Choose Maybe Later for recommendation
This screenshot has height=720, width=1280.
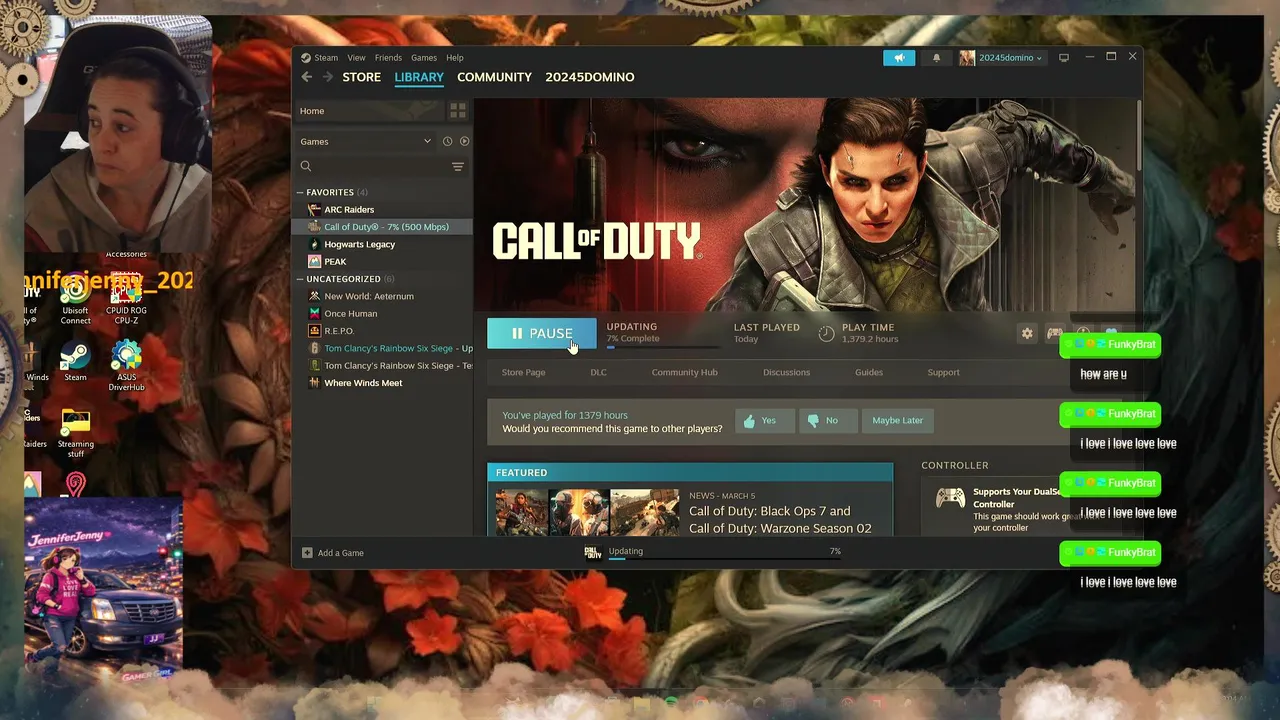pyautogui.click(x=897, y=421)
